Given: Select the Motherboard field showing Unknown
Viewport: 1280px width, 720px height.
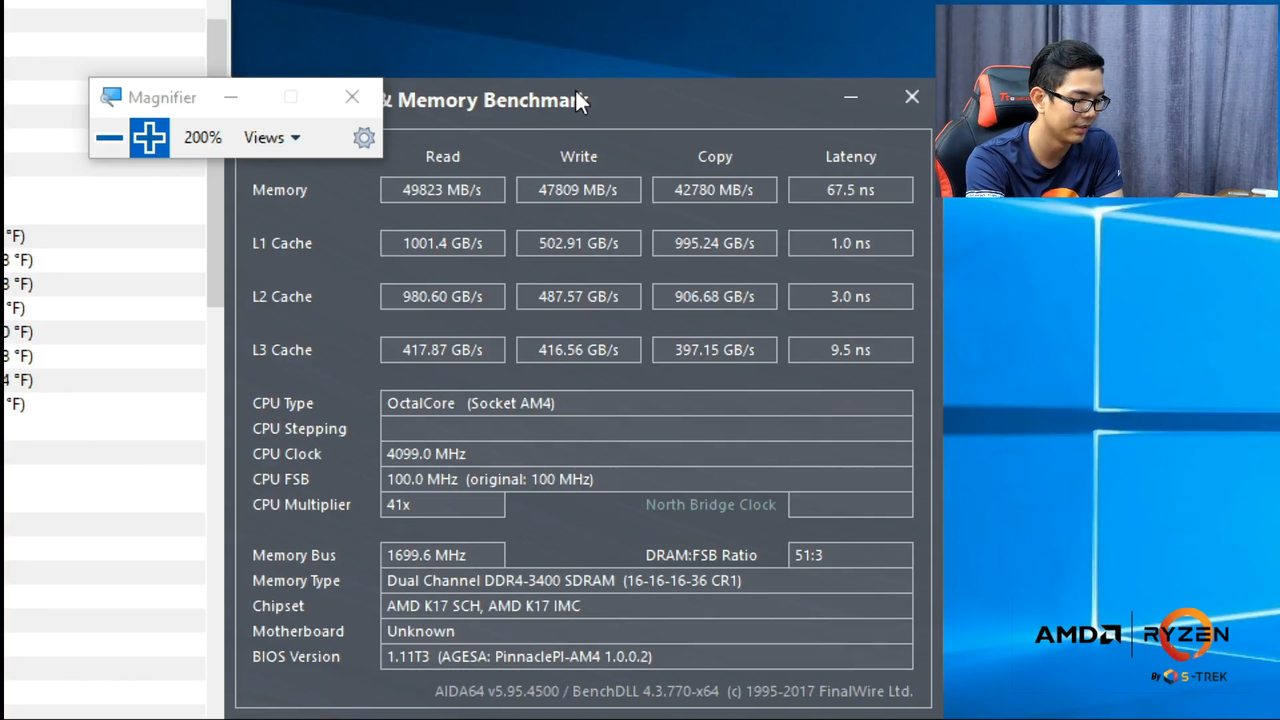Looking at the screenshot, I should (646, 630).
